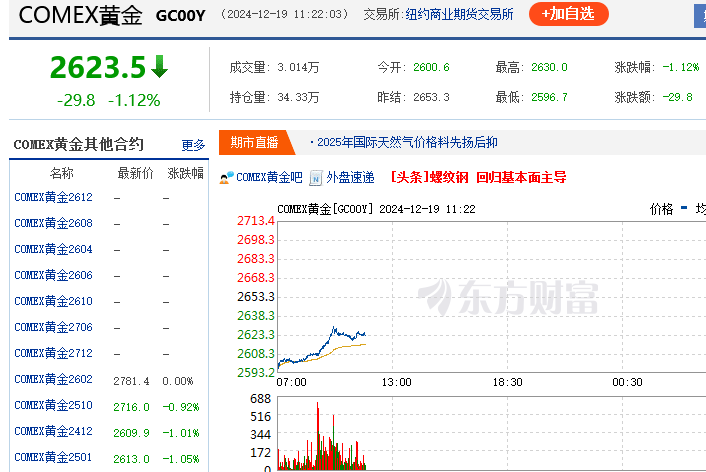Click the +加自选 button

coord(569,14)
